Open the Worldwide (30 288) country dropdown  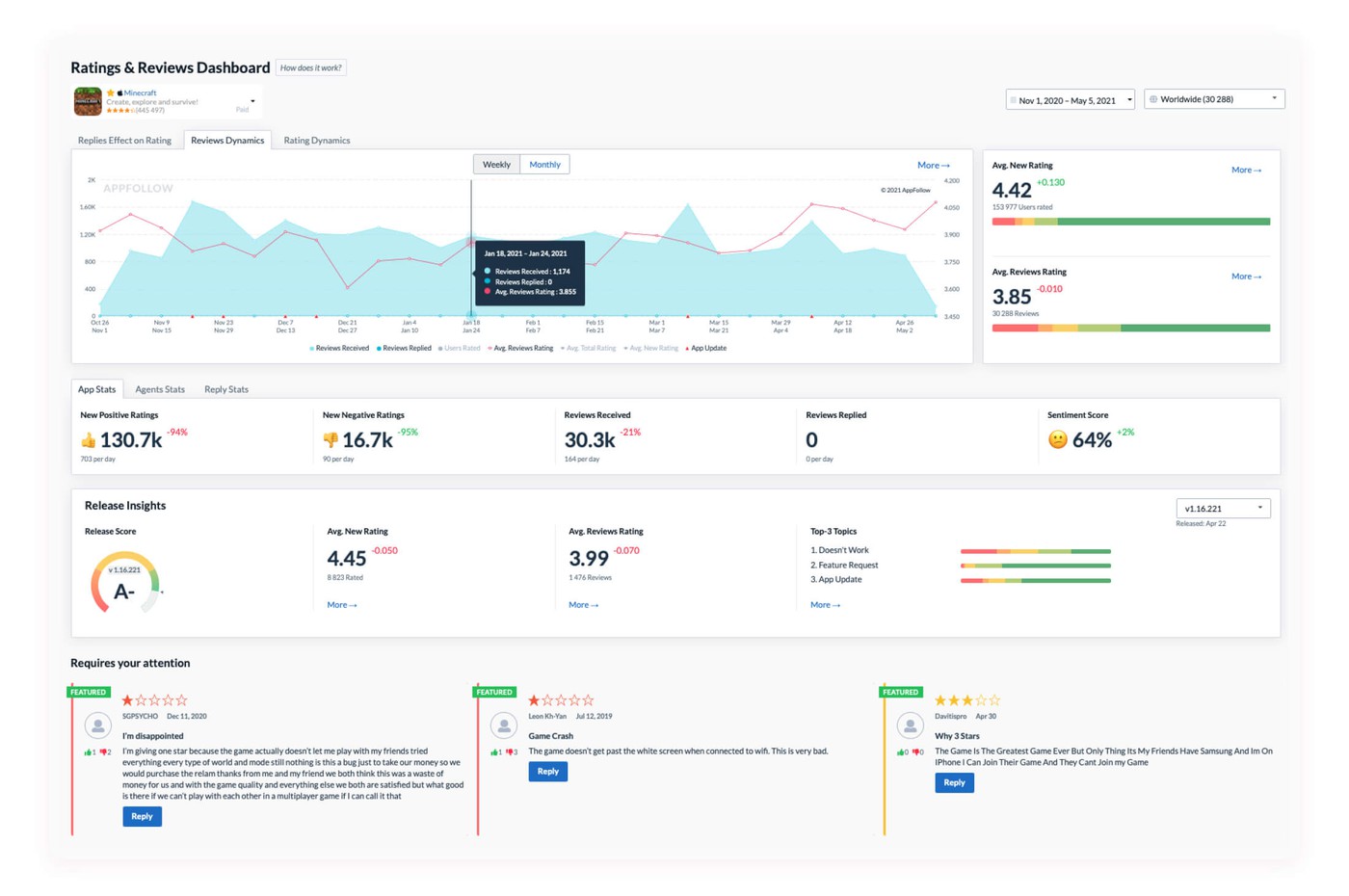[x=1214, y=99]
